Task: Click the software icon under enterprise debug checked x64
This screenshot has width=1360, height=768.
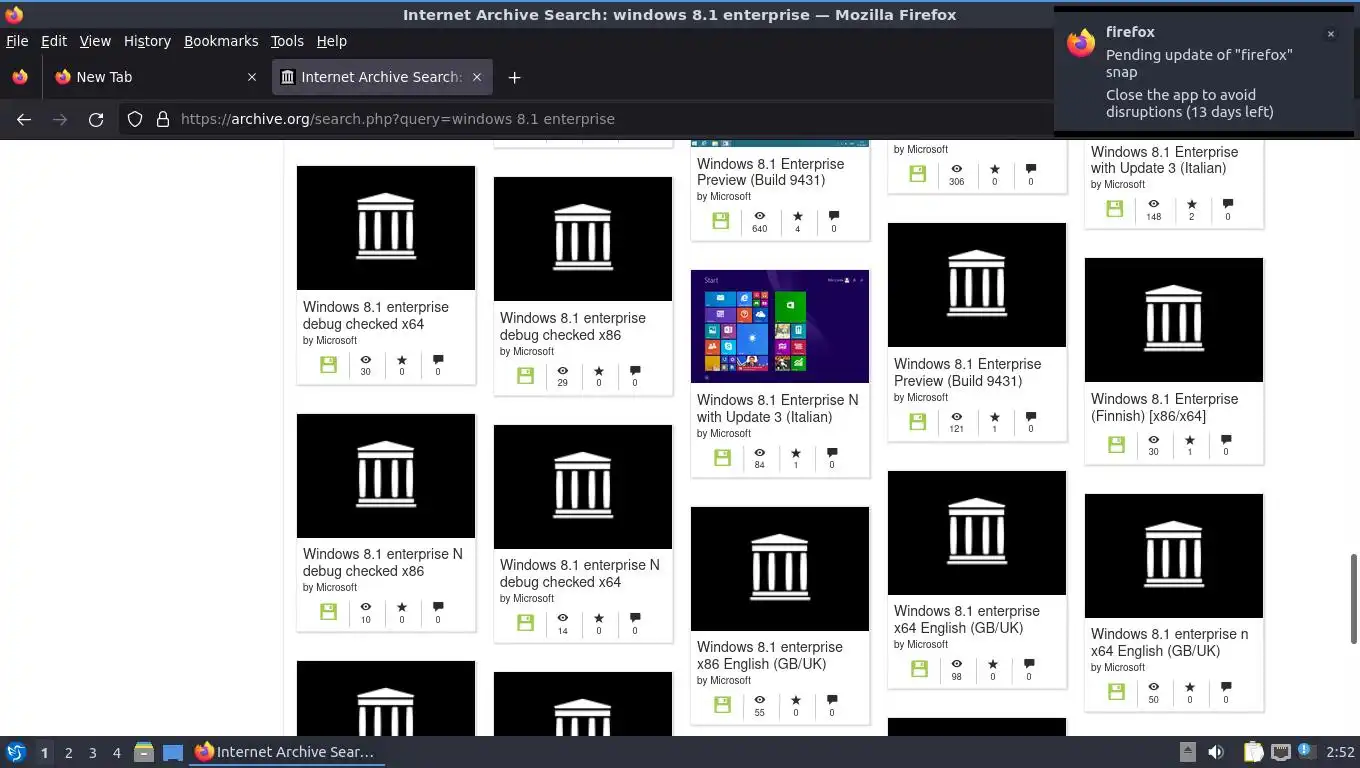Action: click(328, 365)
